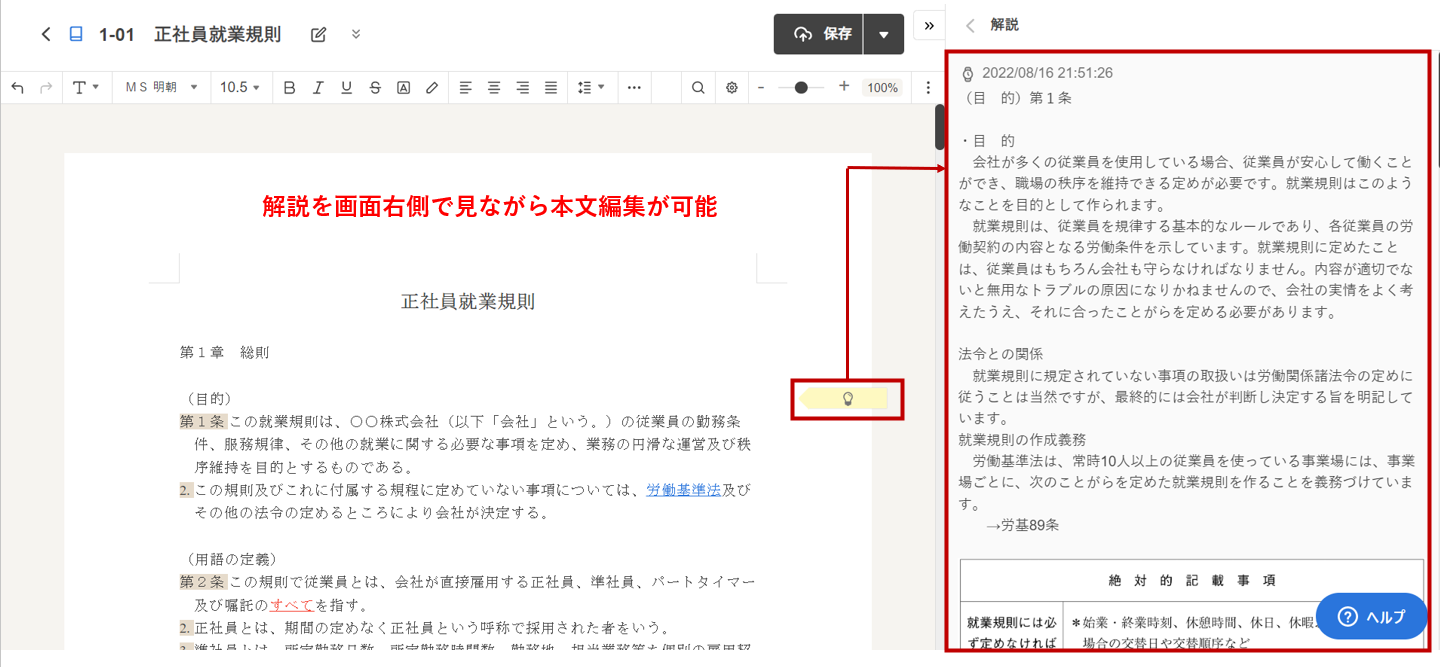1440x667 pixels.
Task: Center align the text
Action: (x=494, y=88)
